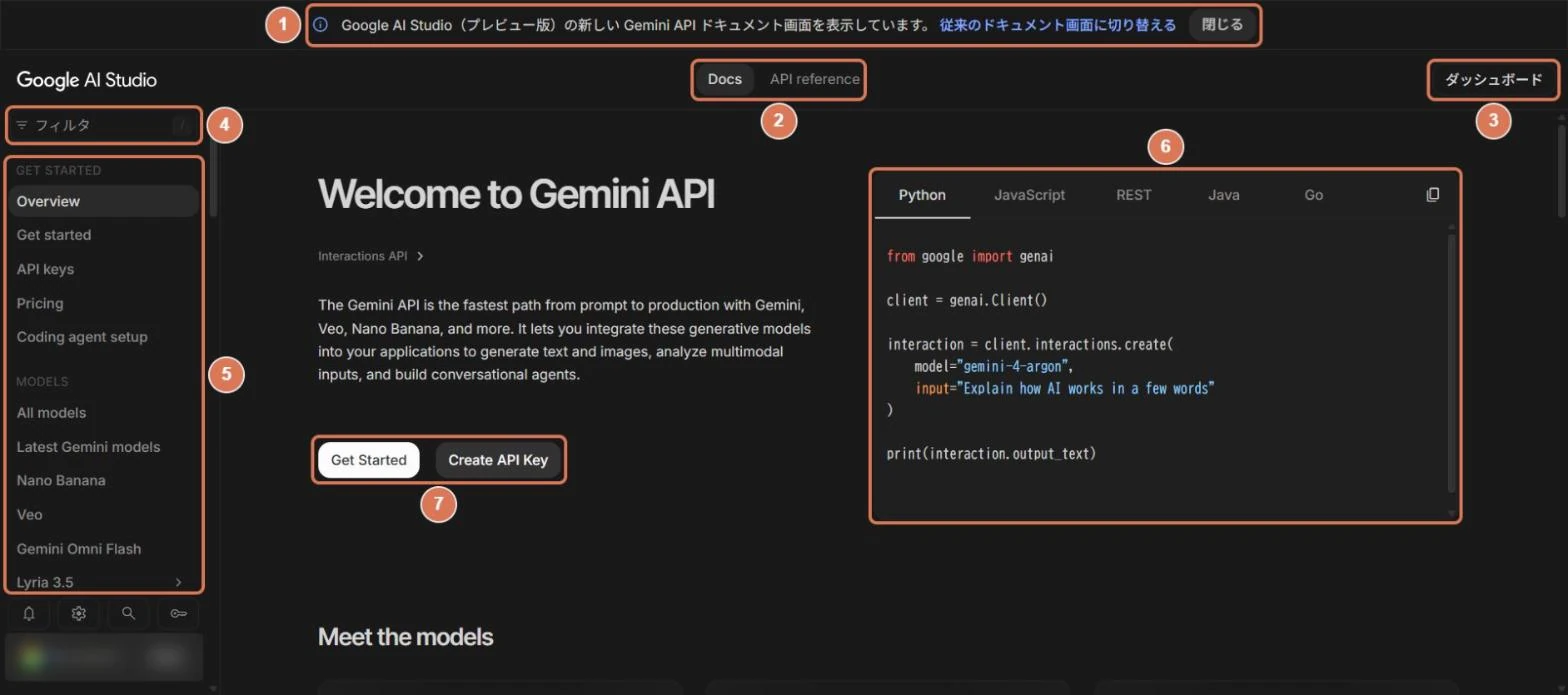The image size is (1568, 695).
Task: Click the blurred account profile area
Action: point(104,657)
